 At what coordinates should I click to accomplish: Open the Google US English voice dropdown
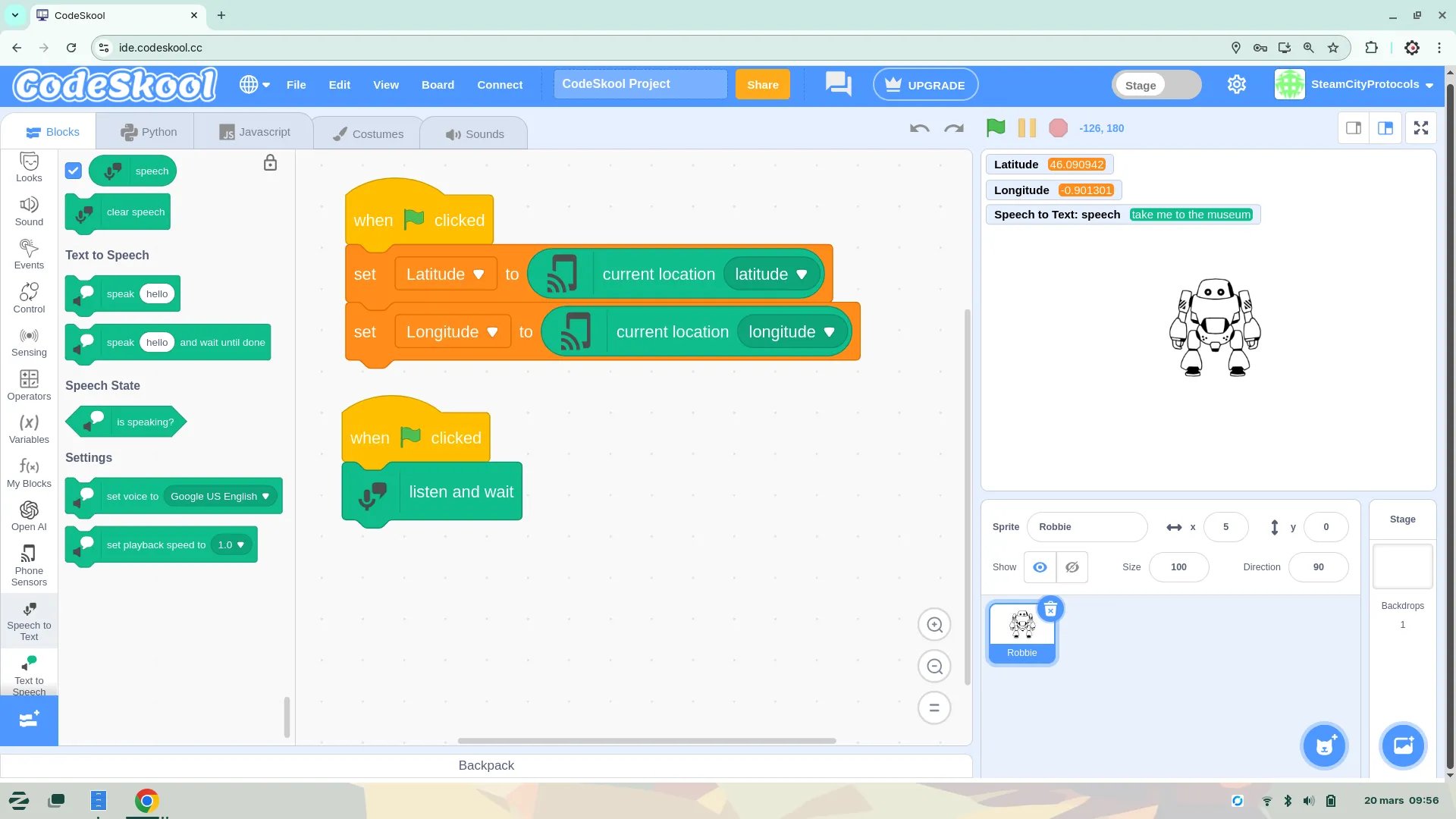pos(220,497)
